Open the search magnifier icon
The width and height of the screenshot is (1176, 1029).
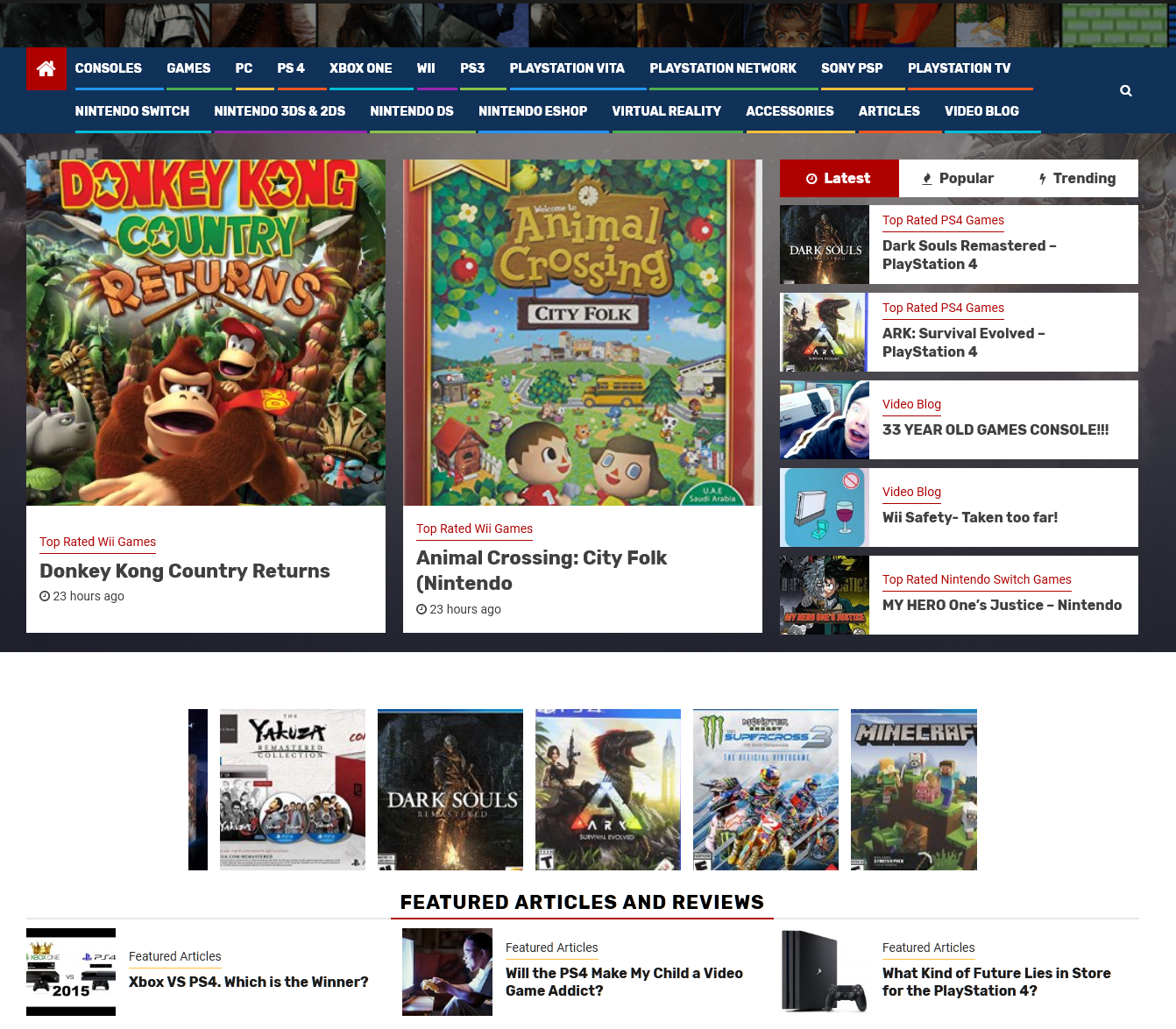point(1126,90)
